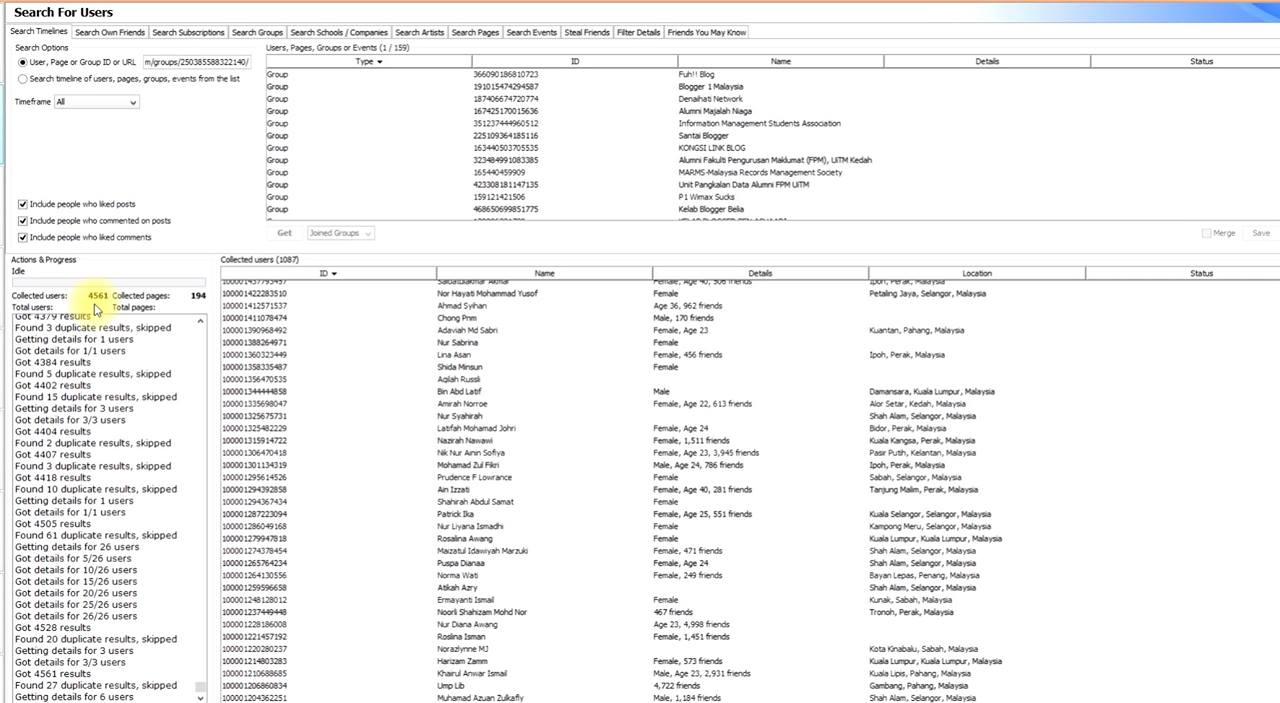Toggle the Merge checkbox
This screenshot has height=703, width=1280.
(1219, 233)
